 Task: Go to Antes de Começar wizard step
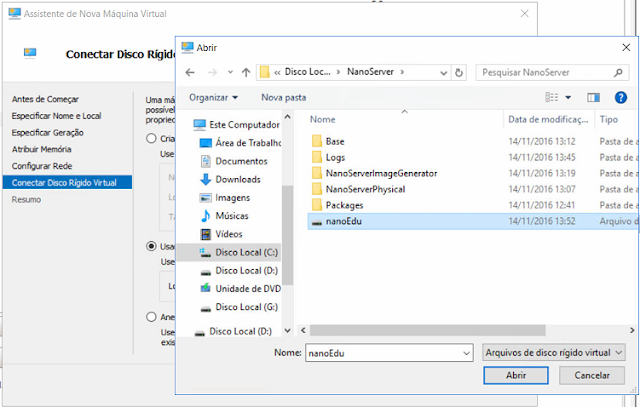45,99
